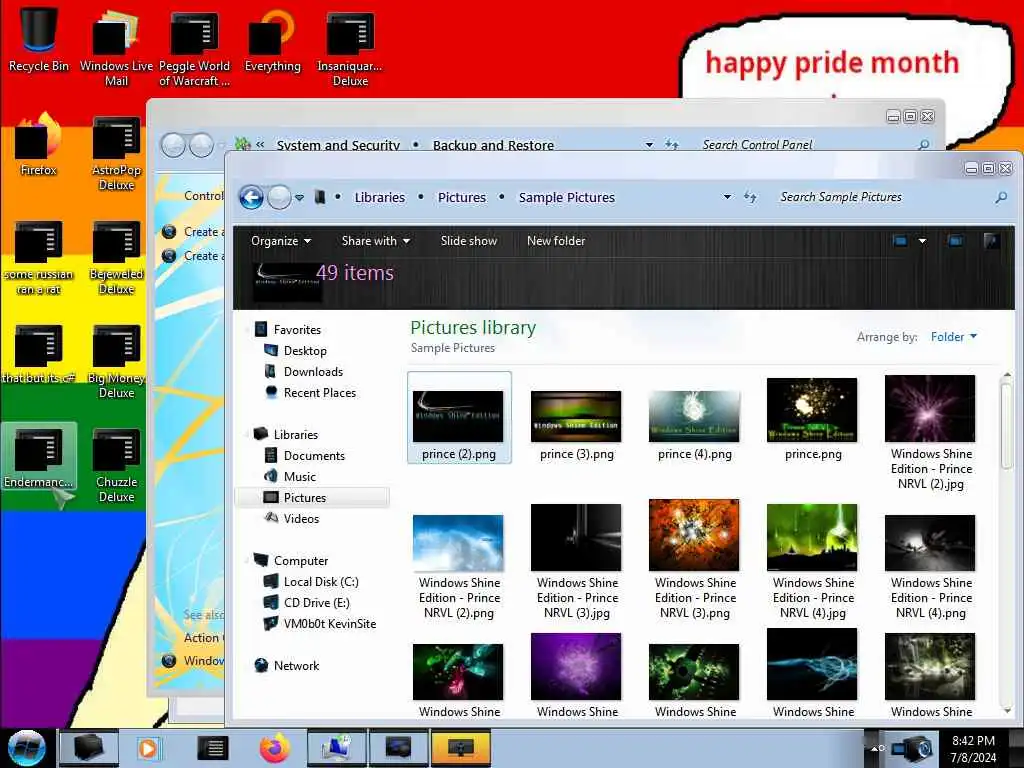The width and height of the screenshot is (1024, 768).
Task: Open Firefox from the taskbar
Action: tap(274, 748)
